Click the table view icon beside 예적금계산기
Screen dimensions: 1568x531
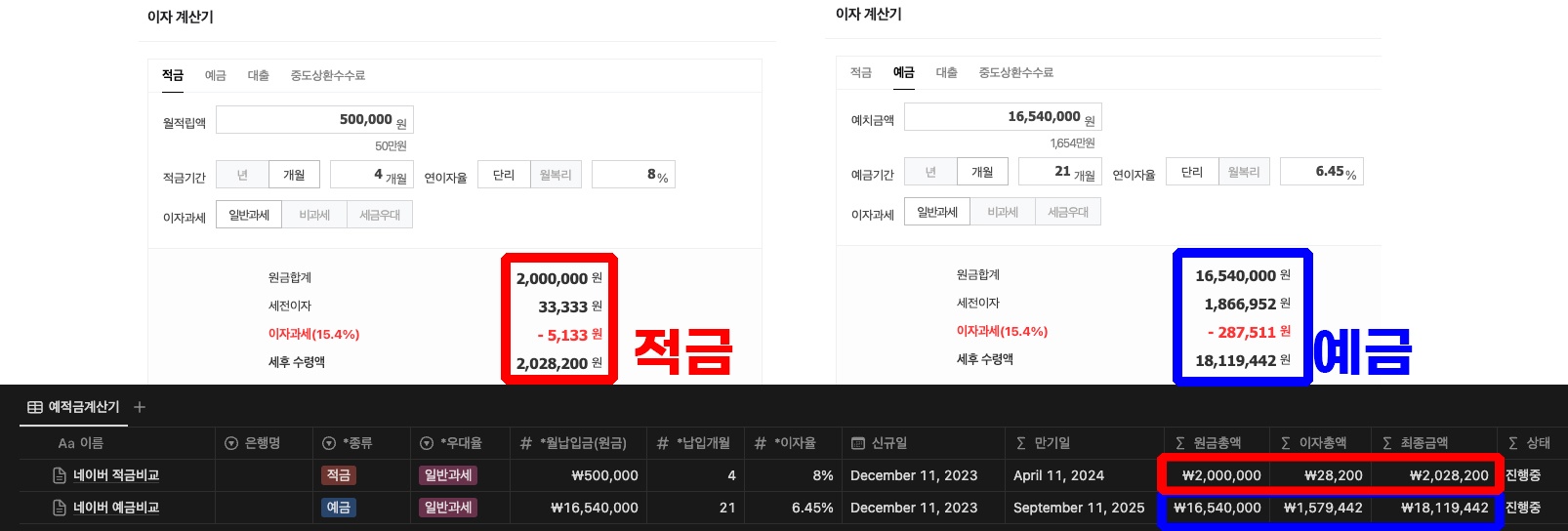click(x=35, y=407)
